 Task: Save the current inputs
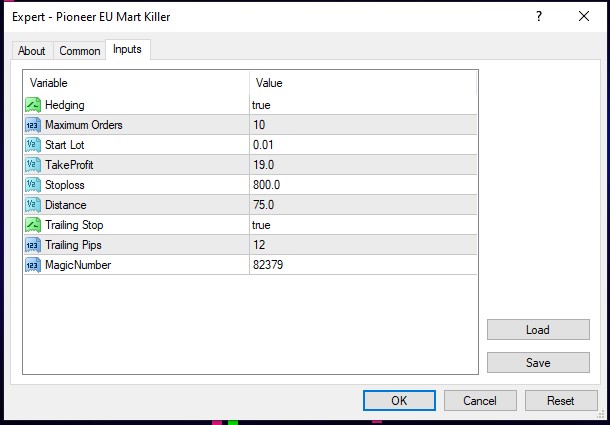point(538,363)
